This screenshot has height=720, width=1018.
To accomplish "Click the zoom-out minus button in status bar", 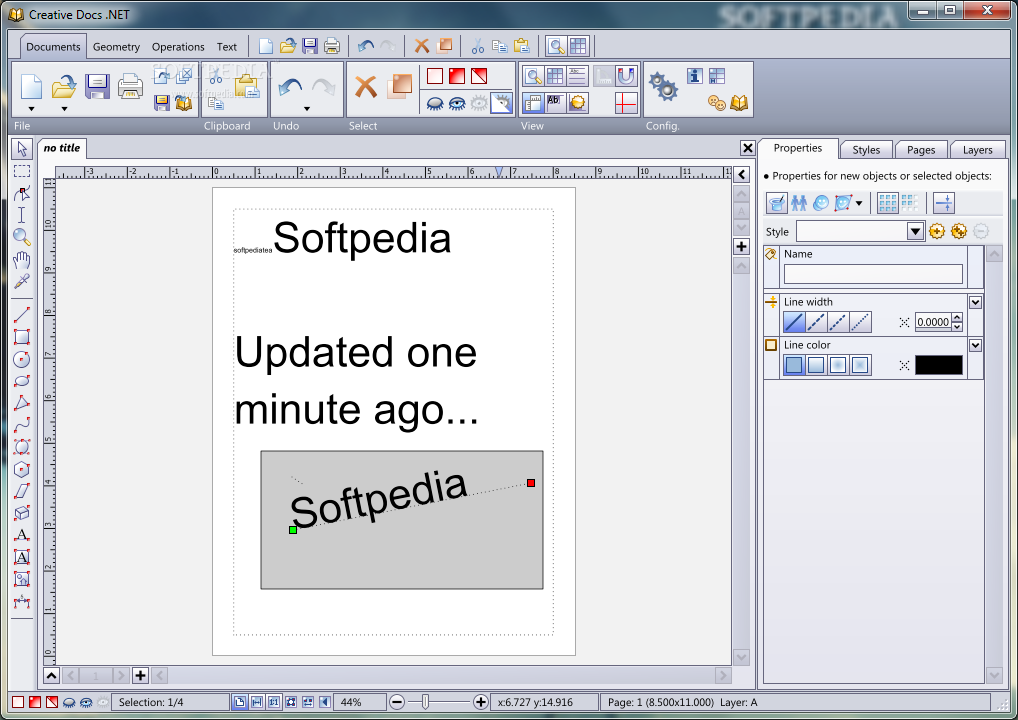I will (x=397, y=702).
